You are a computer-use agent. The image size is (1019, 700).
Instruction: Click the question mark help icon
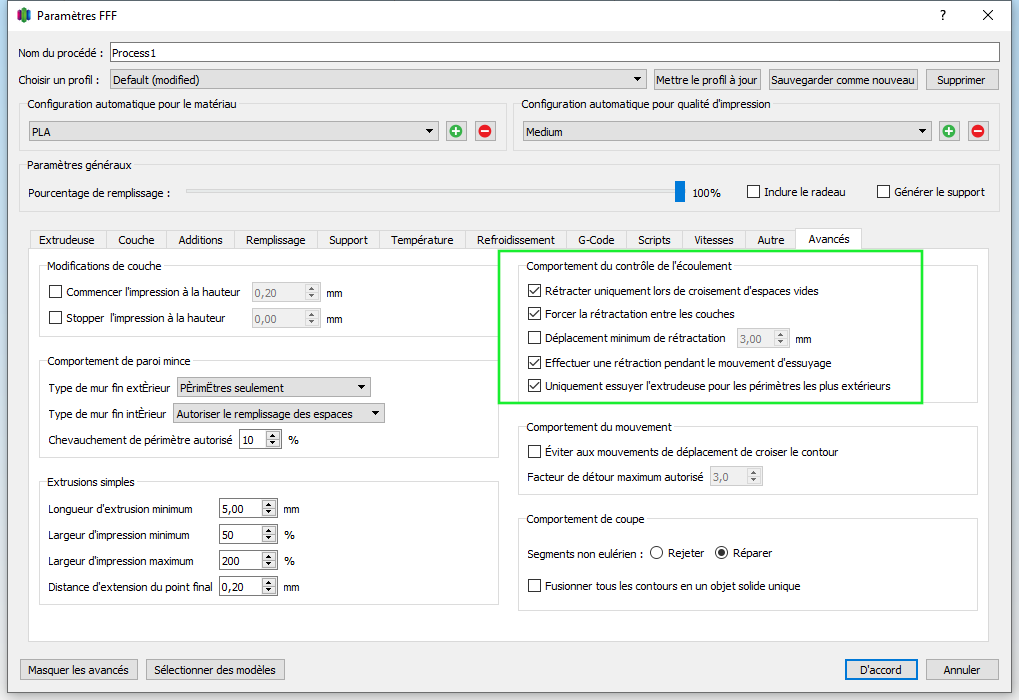coord(943,15)
